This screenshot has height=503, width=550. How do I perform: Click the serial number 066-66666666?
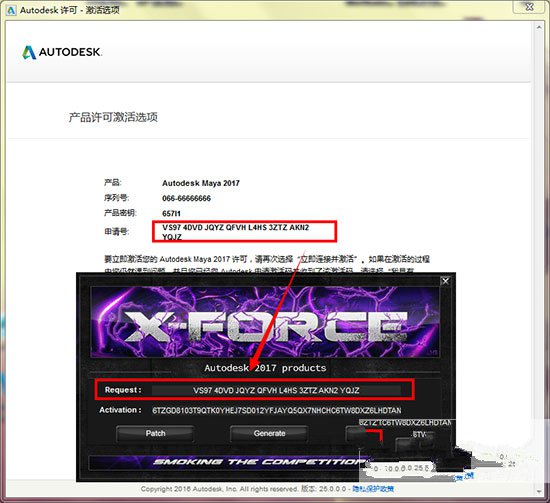coord(186,199)
